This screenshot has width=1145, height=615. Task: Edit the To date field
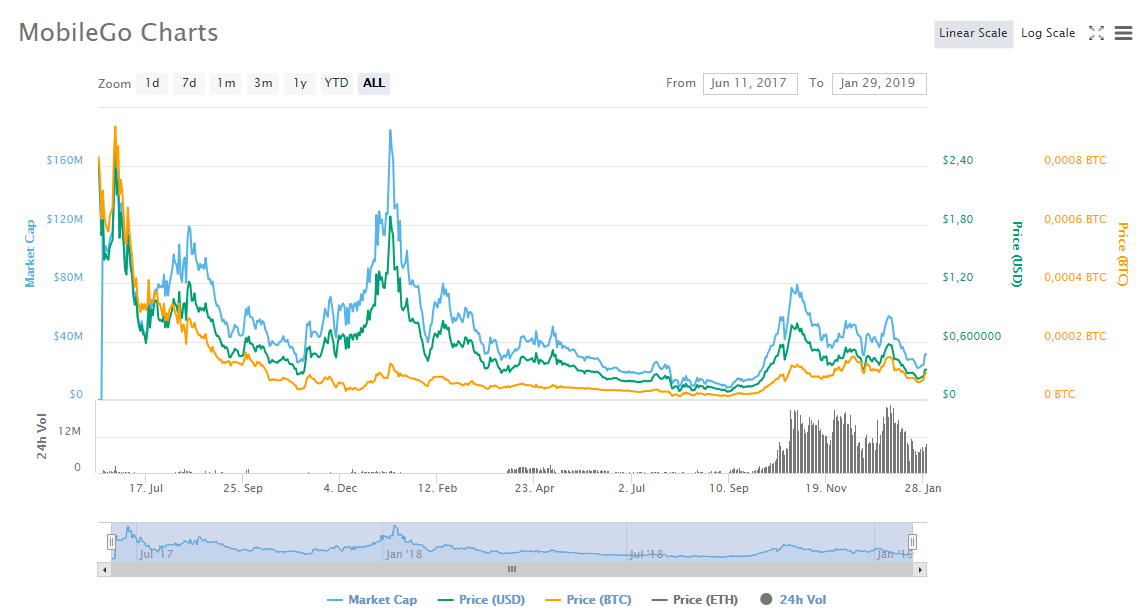click(x=879, y=83)
